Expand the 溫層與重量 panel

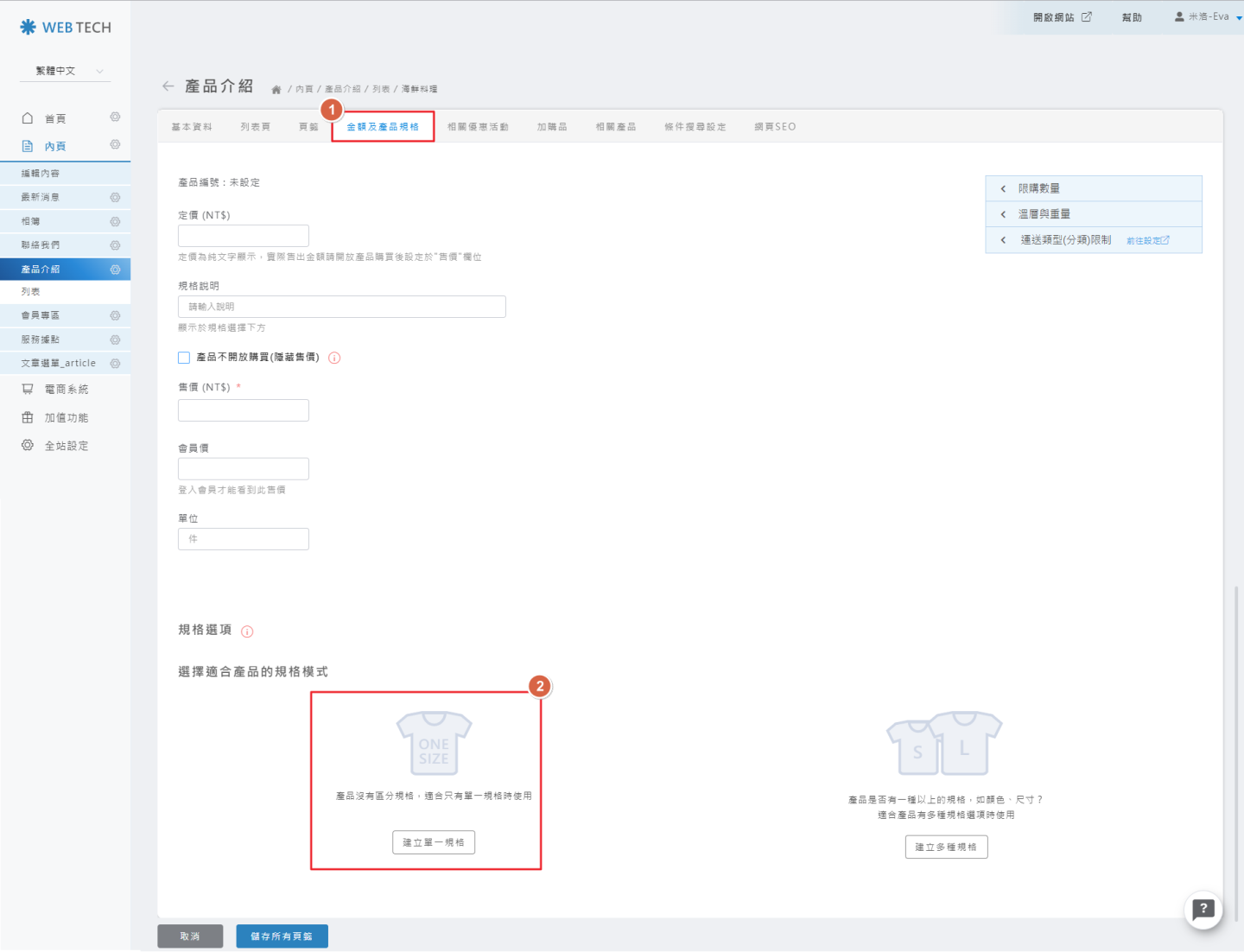1093,214
